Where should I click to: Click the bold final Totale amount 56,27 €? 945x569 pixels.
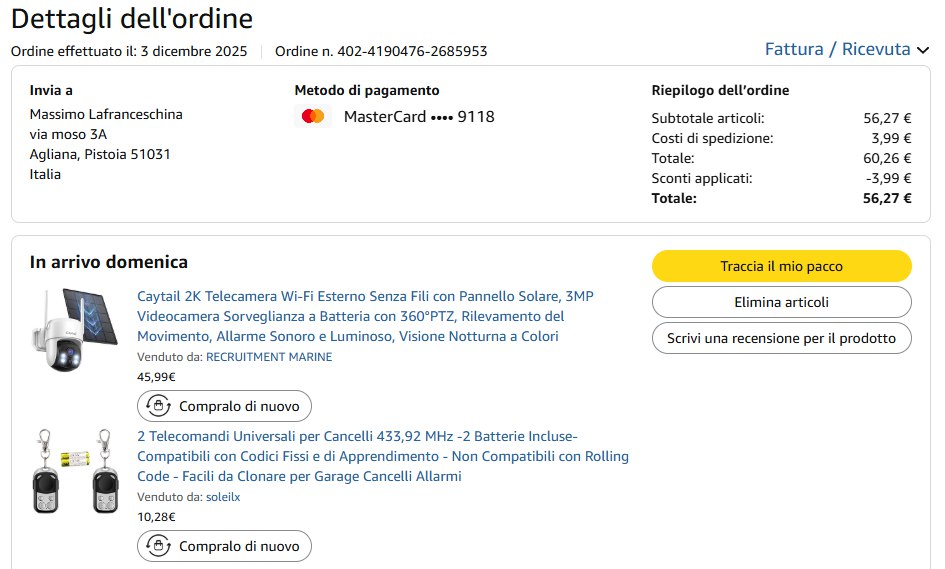[x=887, y=198]
